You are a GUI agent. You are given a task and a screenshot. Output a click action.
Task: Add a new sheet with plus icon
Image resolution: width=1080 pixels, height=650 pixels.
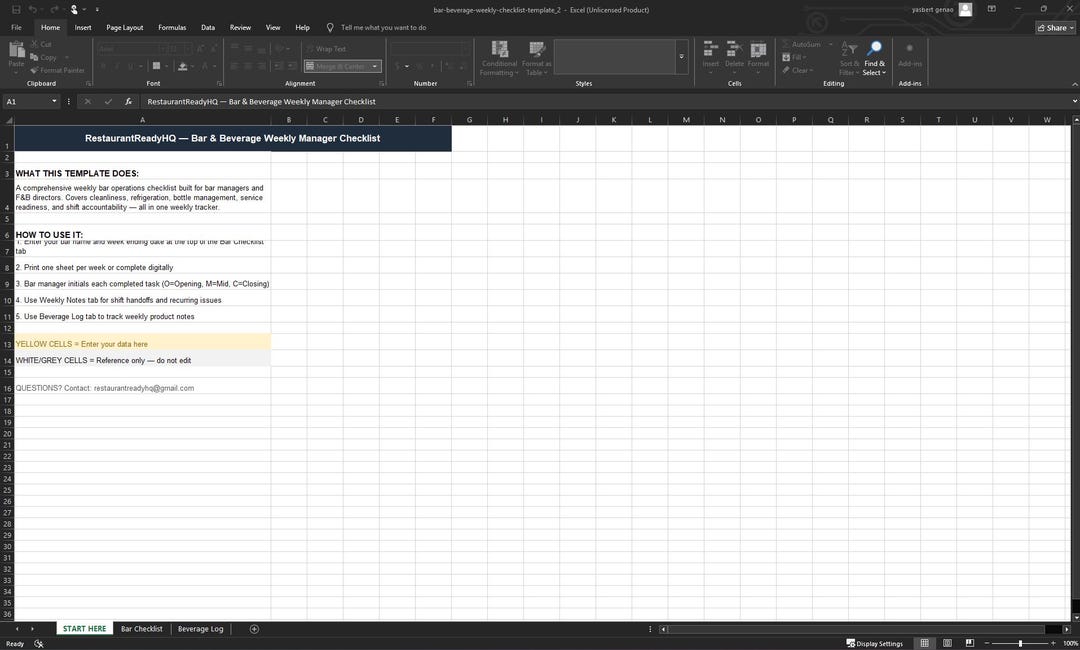pyautogui.click(x=254, y=629)
